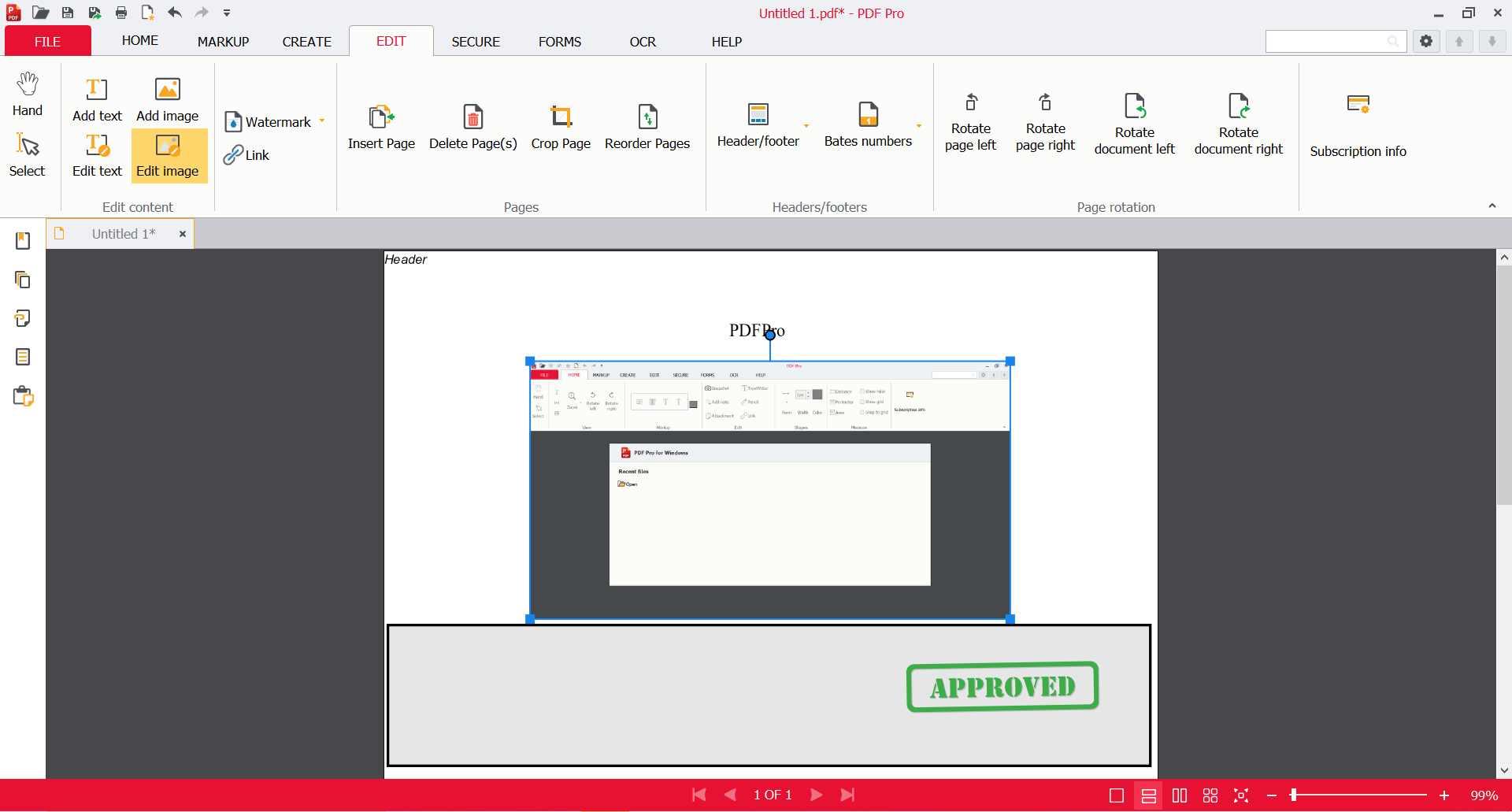Collapse the ribbon with the chevron

click(1492, 206)
